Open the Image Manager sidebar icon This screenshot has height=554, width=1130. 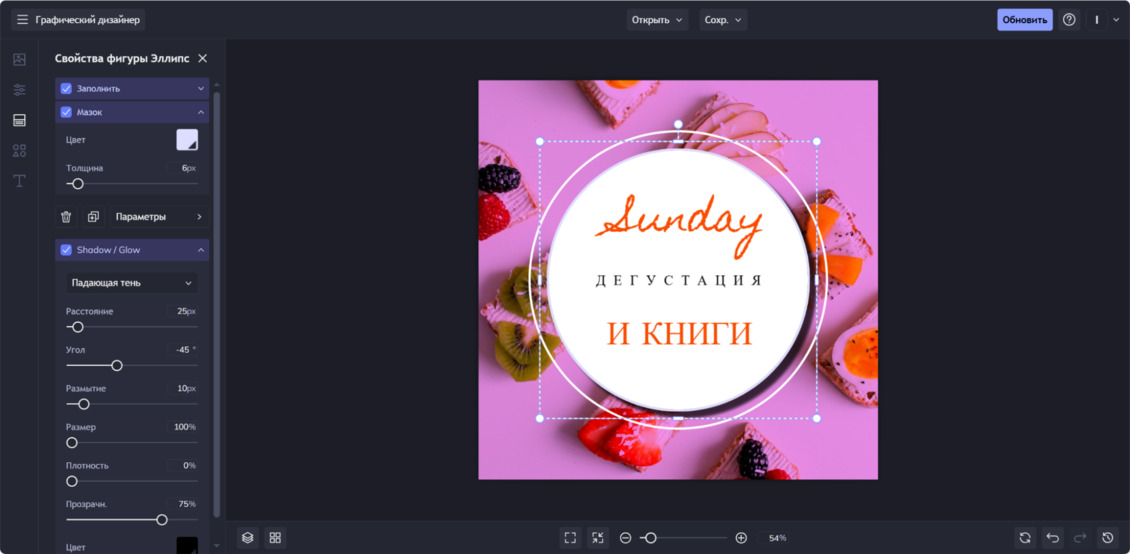19,60
